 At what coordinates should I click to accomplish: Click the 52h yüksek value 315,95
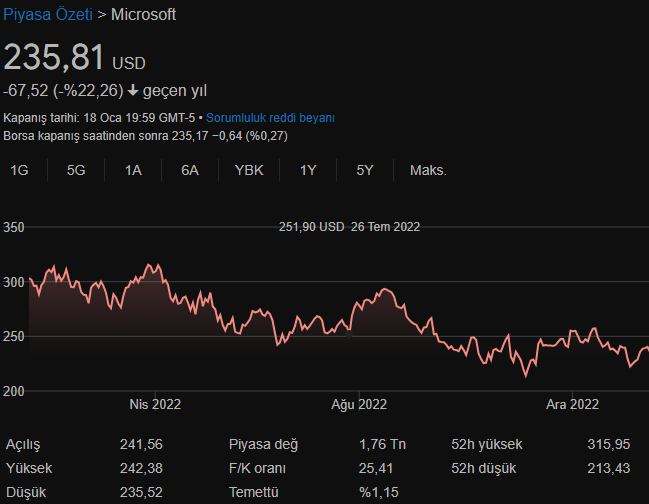click(x=609, y=444)
